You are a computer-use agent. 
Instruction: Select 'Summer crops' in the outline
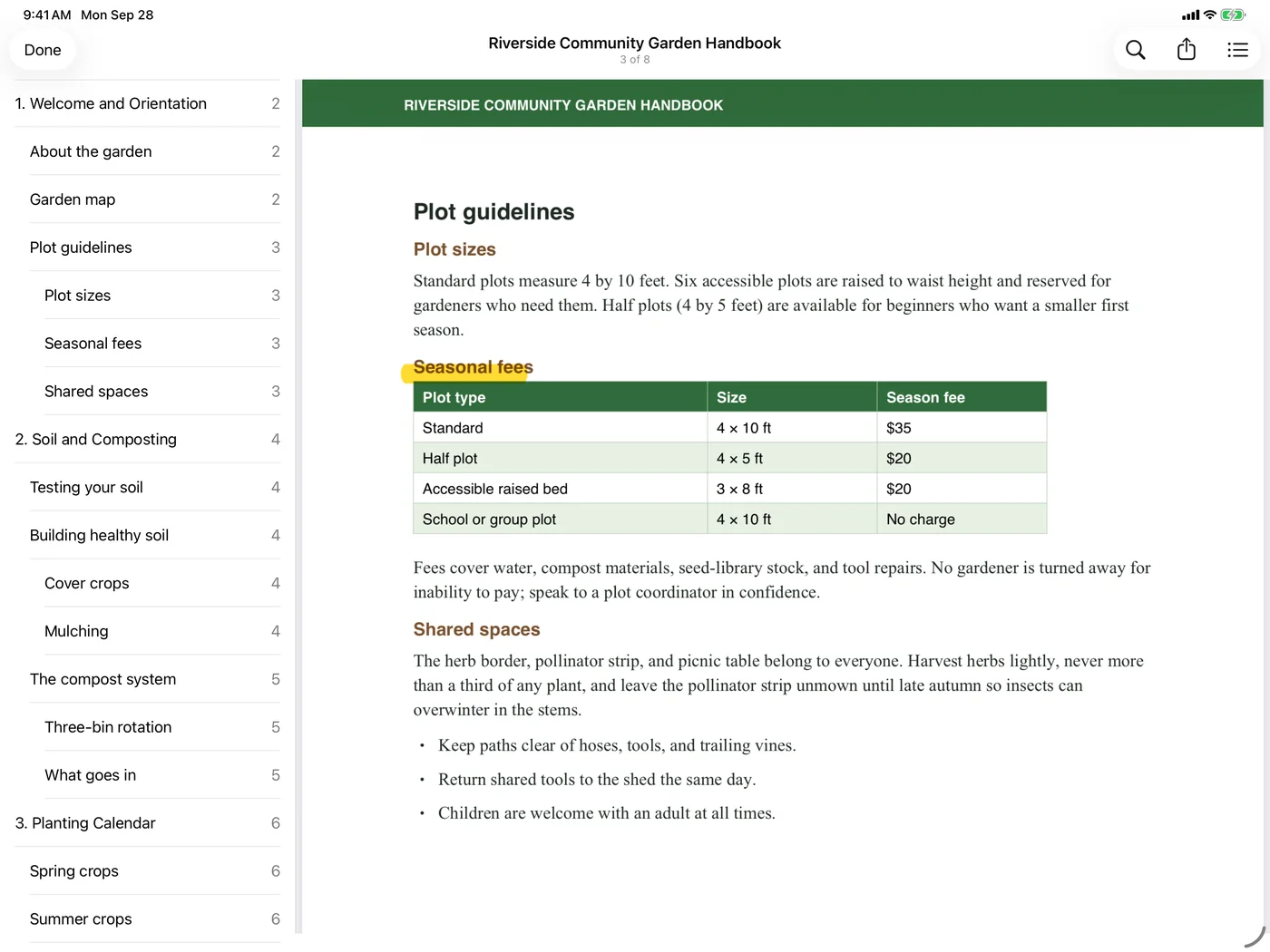(x=154, y=920)
